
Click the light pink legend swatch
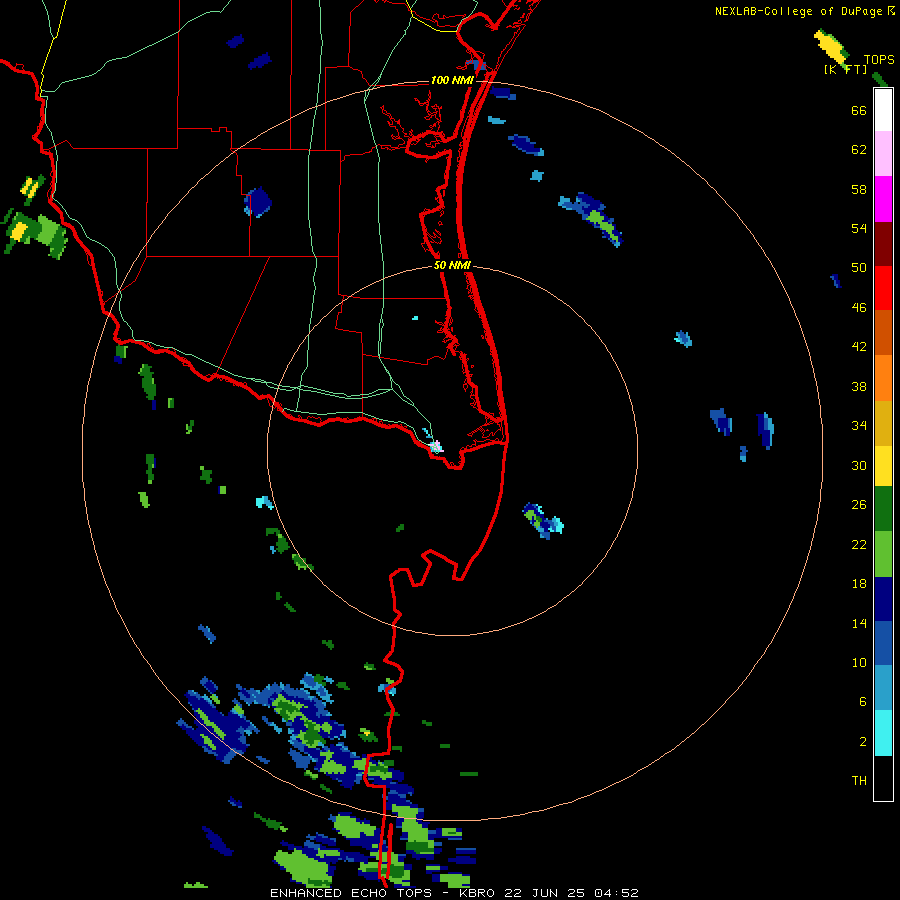point(883,153)
